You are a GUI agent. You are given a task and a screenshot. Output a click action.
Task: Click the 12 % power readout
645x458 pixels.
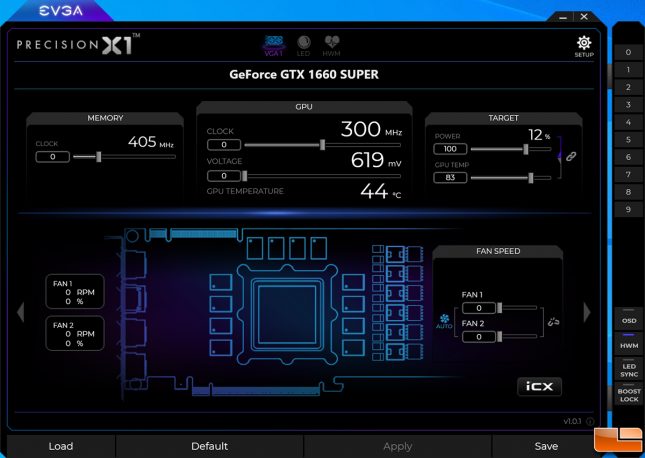539,135
